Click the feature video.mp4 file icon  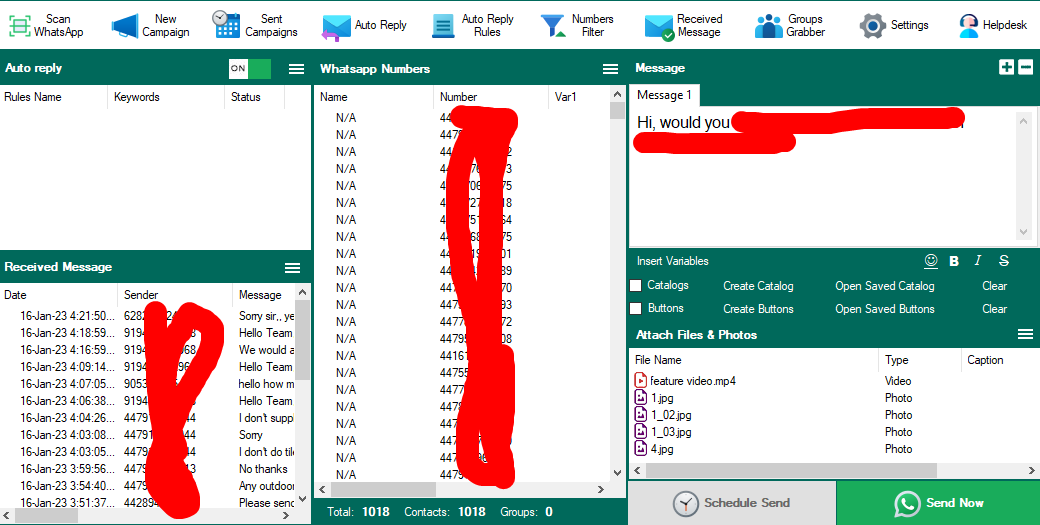pos(641,380)
